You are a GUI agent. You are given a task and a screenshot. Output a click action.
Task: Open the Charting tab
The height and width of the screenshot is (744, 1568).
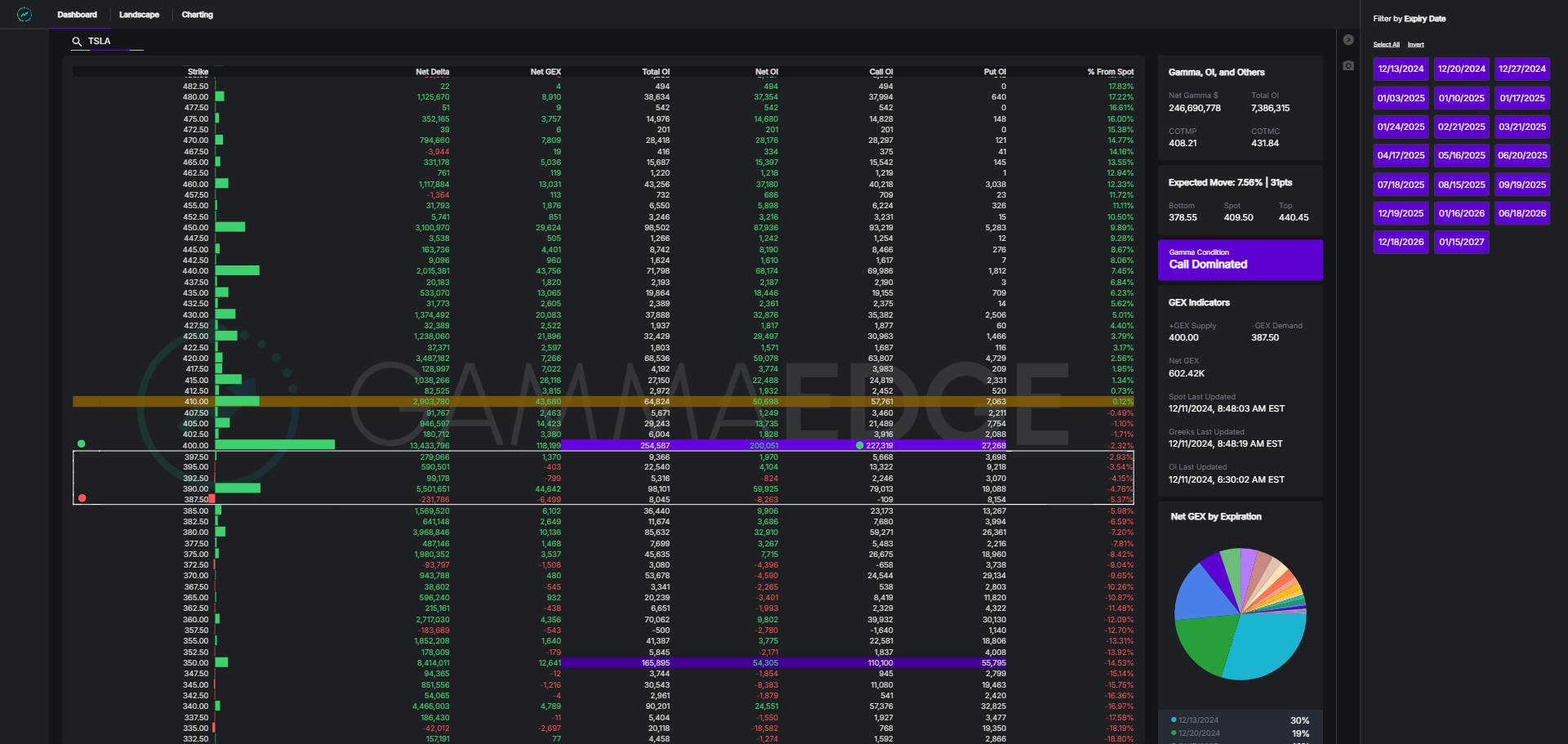[197, 15]
